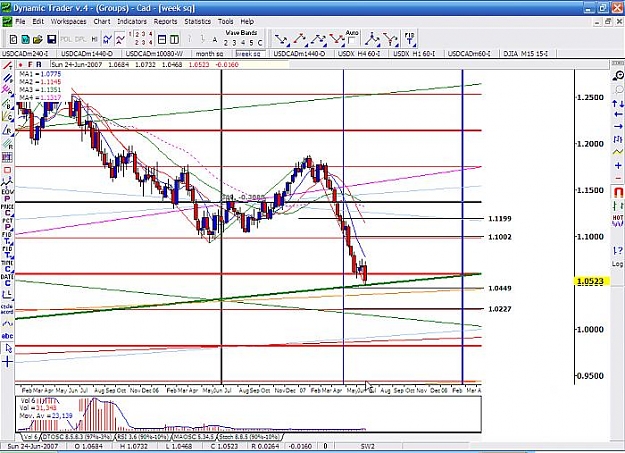Screen dimensions: 625x453
Task: Click the save floppy disk icon
Action: click(x=51, y=39)
